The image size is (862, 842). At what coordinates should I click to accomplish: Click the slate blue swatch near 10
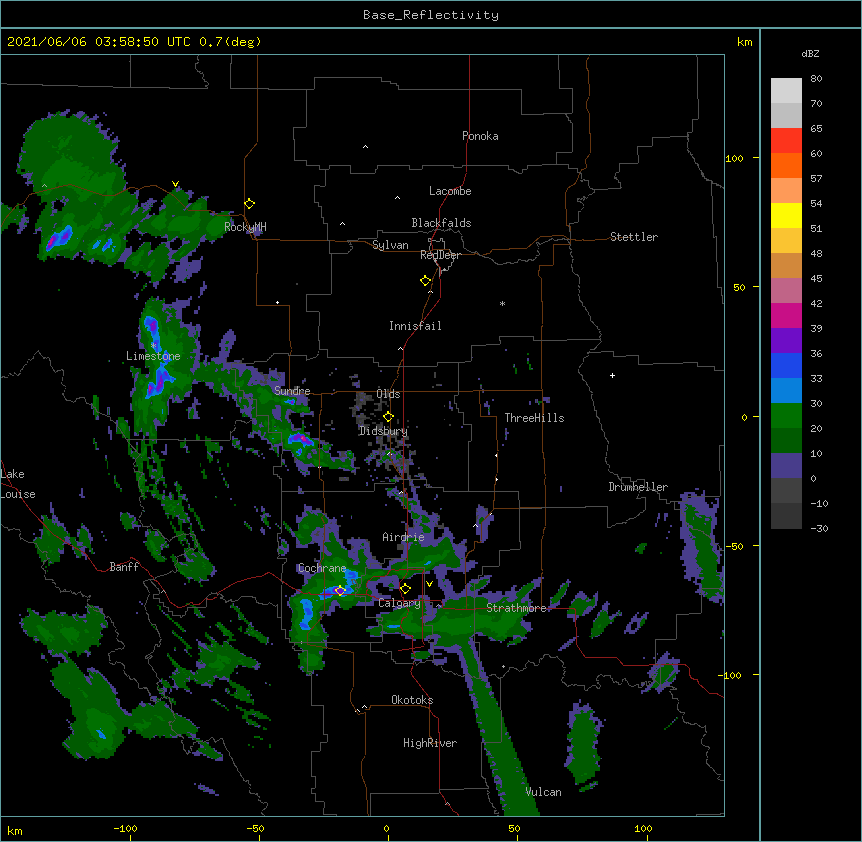click(786, 466)
